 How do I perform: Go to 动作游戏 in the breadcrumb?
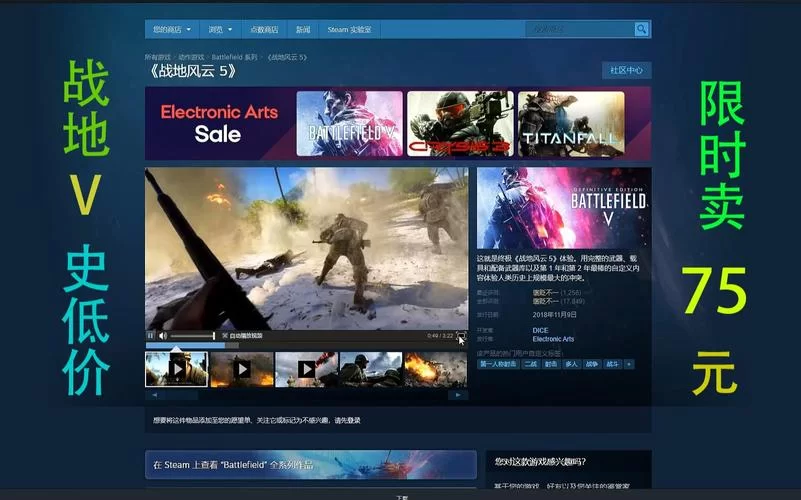(191, 57)
